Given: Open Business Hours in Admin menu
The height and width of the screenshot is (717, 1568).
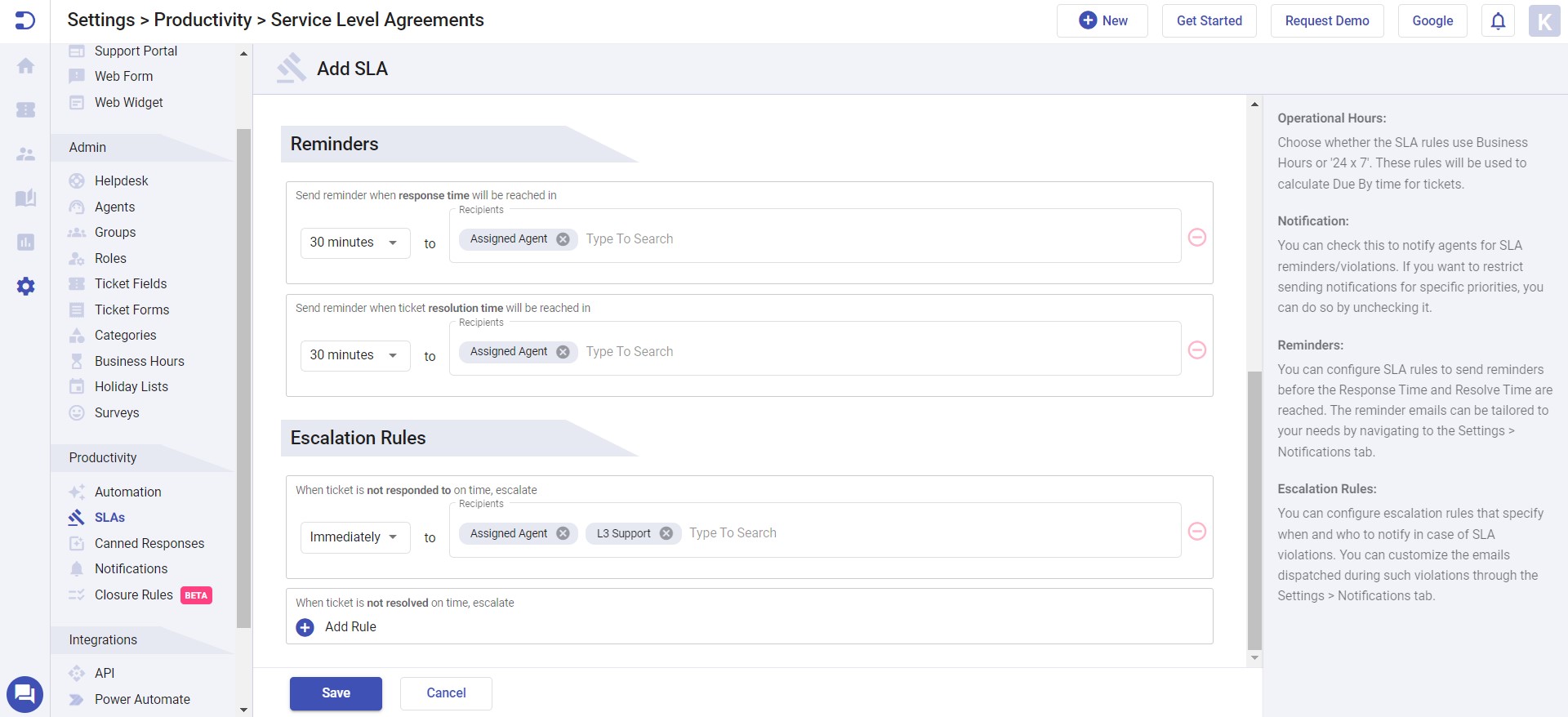Looking at the screenshot, I should tap(139, 361).
